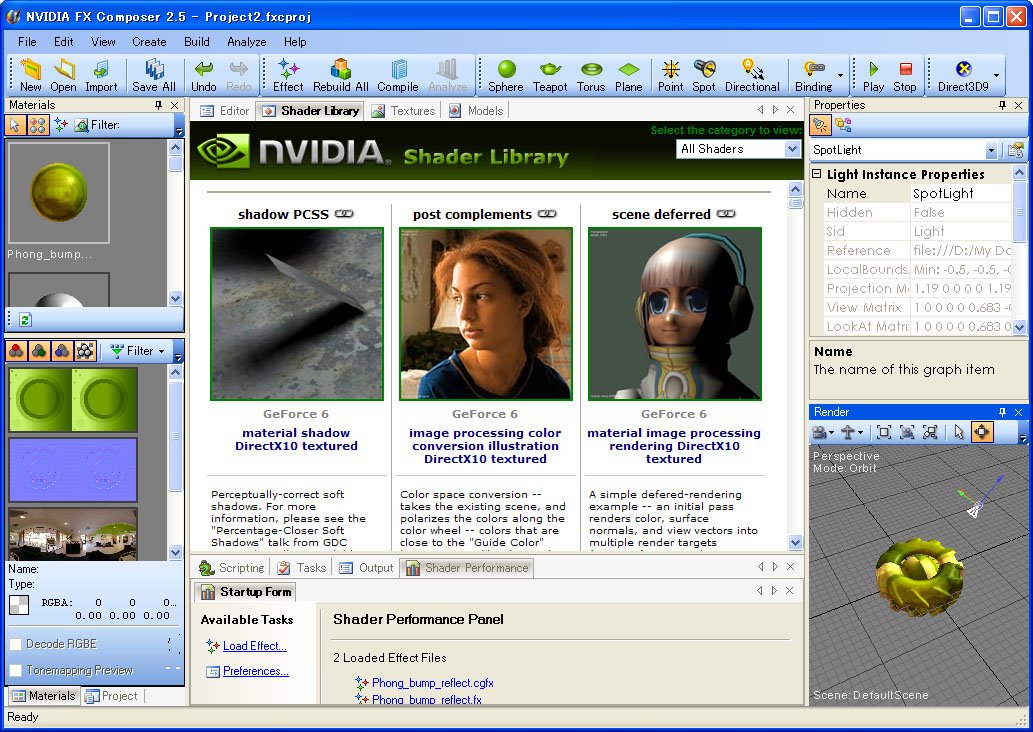1033x732 pixels.
Task: Click the red Stop icon
Action: click(x=905, y=69)
